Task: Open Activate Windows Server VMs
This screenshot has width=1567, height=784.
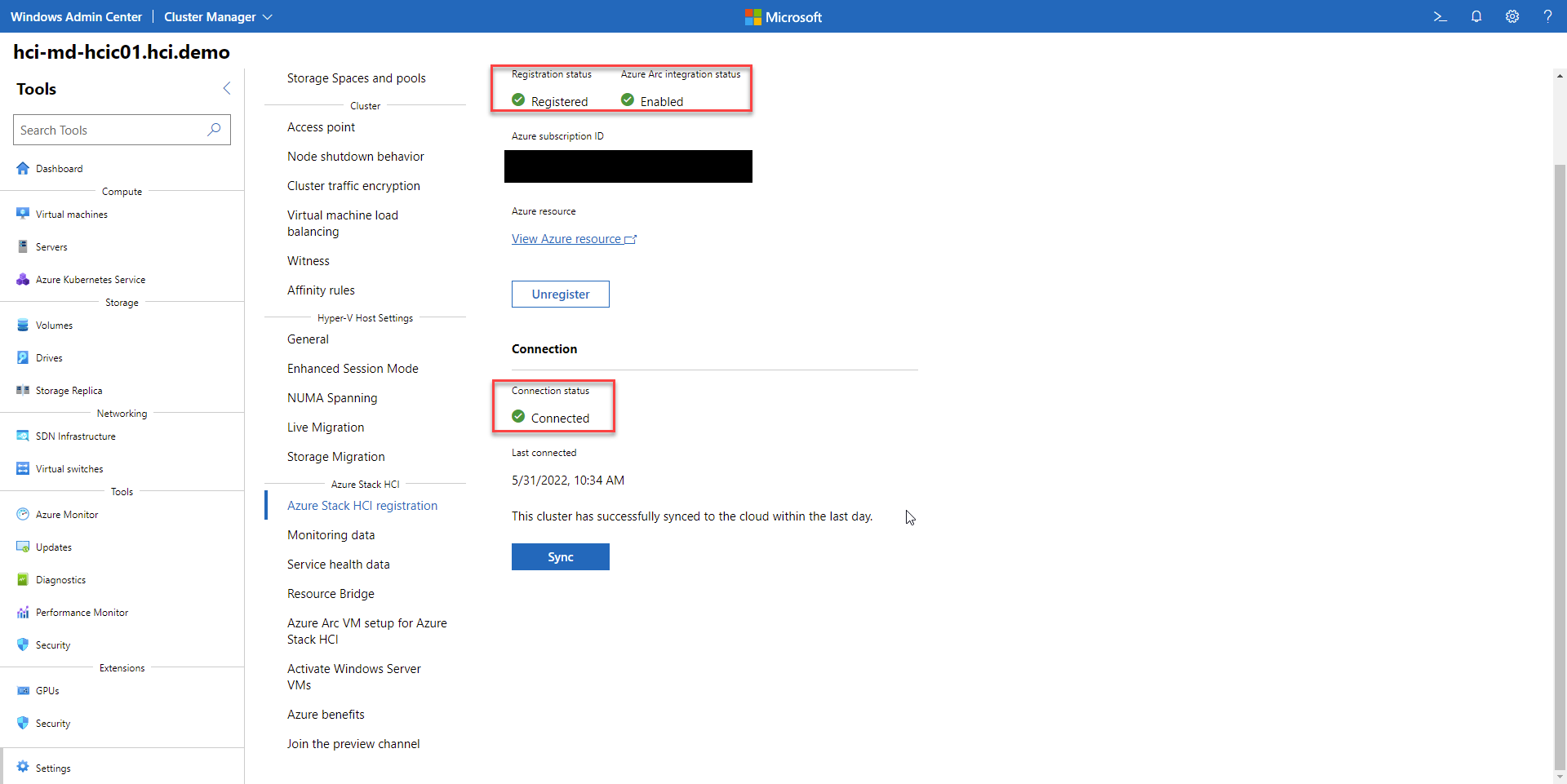Action: point(354,677)
